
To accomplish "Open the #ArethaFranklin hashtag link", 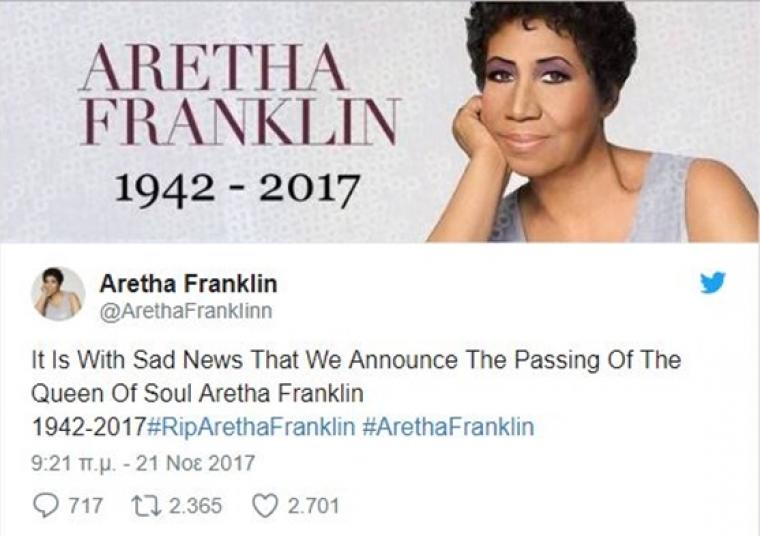I will (x=448, y=427).
